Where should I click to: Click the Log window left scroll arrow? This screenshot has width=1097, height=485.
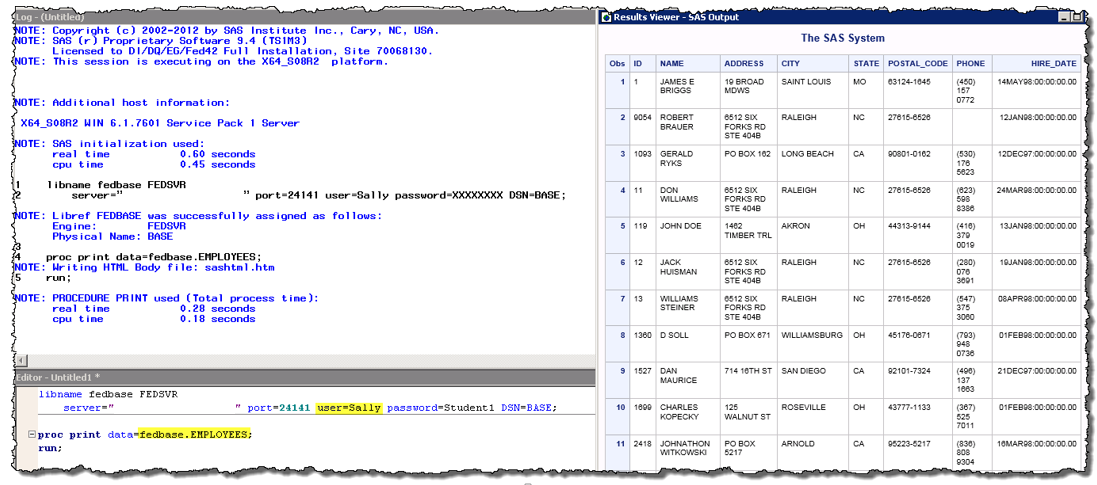19,359
